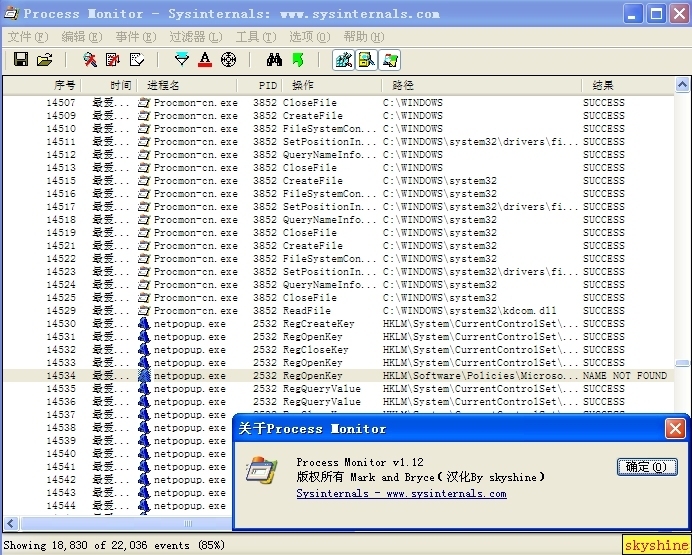The height and width of the screenshot is (555, 692).
Task: Open the 工具(T) menu
Action: 256,37
